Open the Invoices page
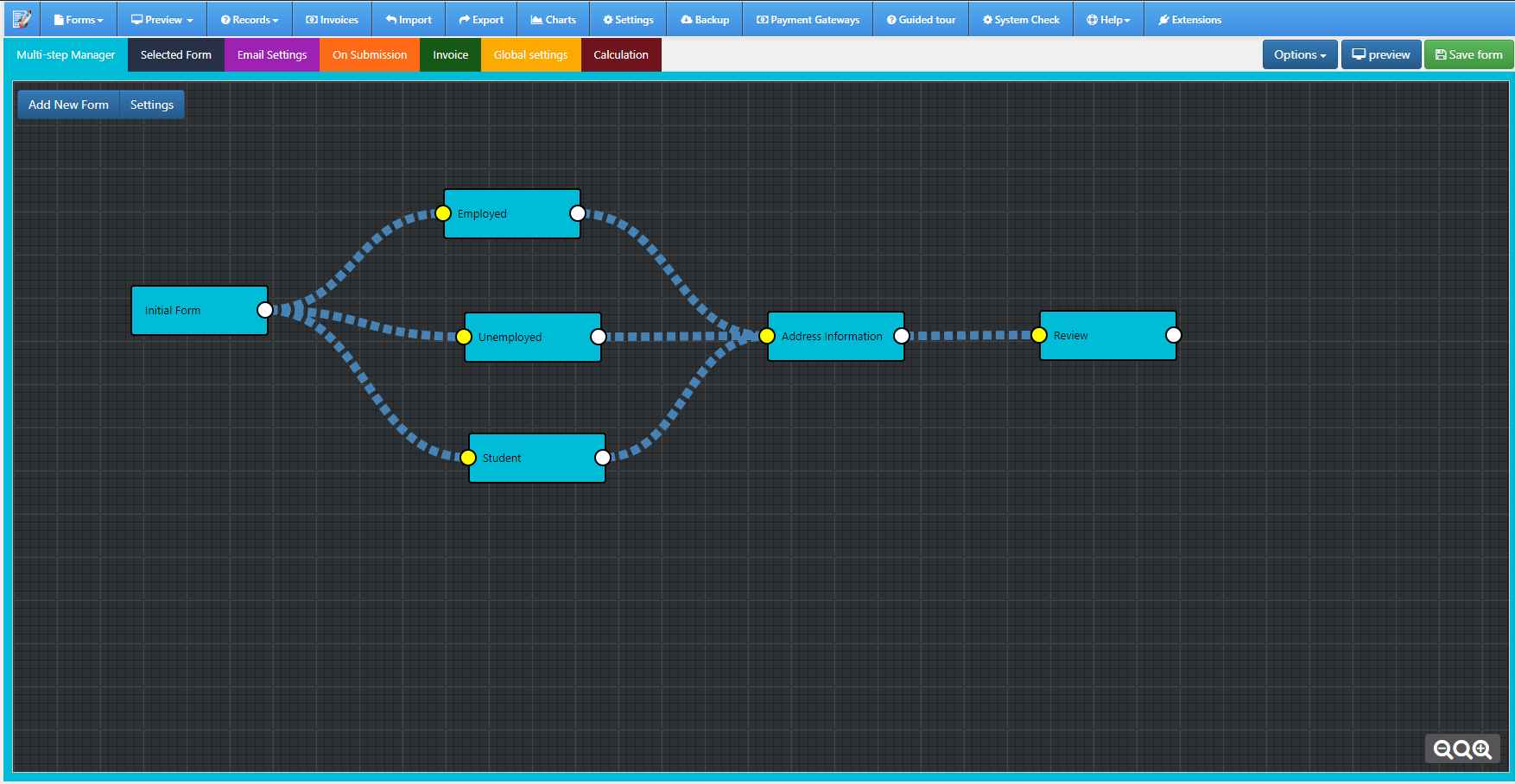 (x=333, y=19)
